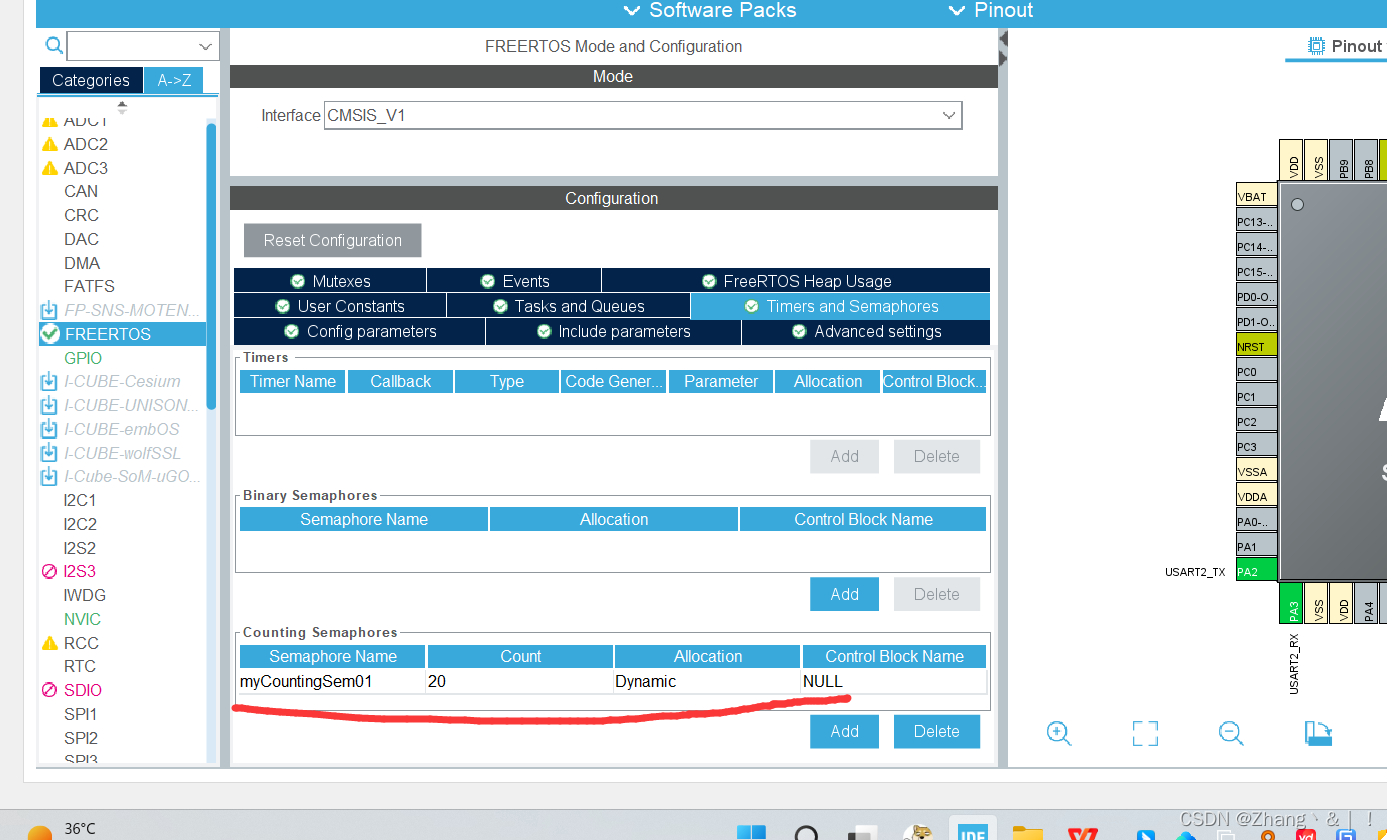Open the Interface CMSIS_V1 dropdown

click(x=643, y=115)
